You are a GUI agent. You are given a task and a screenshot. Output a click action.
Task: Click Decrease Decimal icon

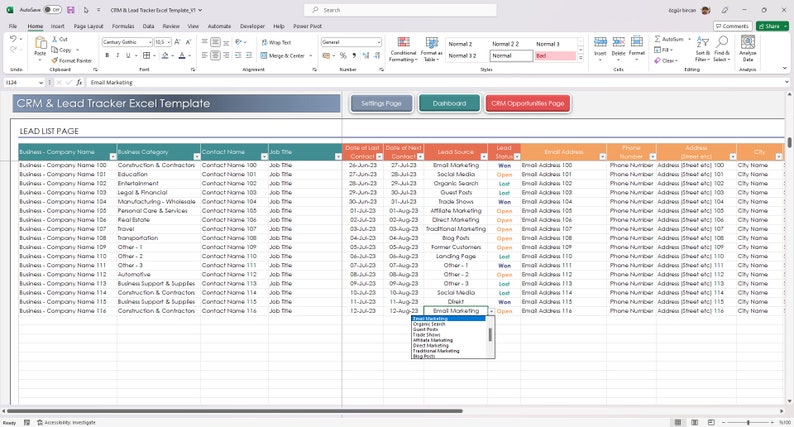click(377, 55)
